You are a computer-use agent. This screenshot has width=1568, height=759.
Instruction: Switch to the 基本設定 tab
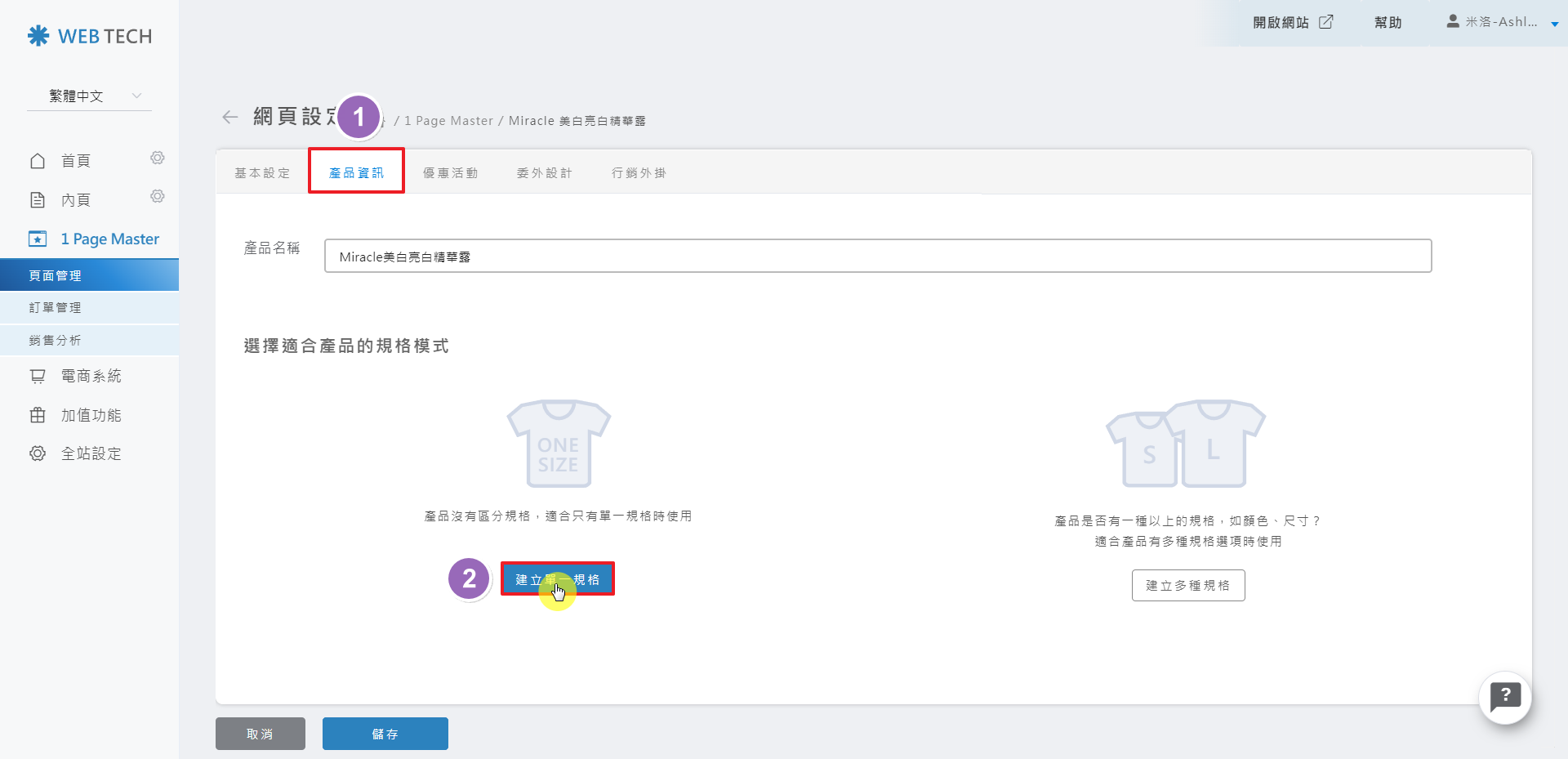[x=262, y=173]
